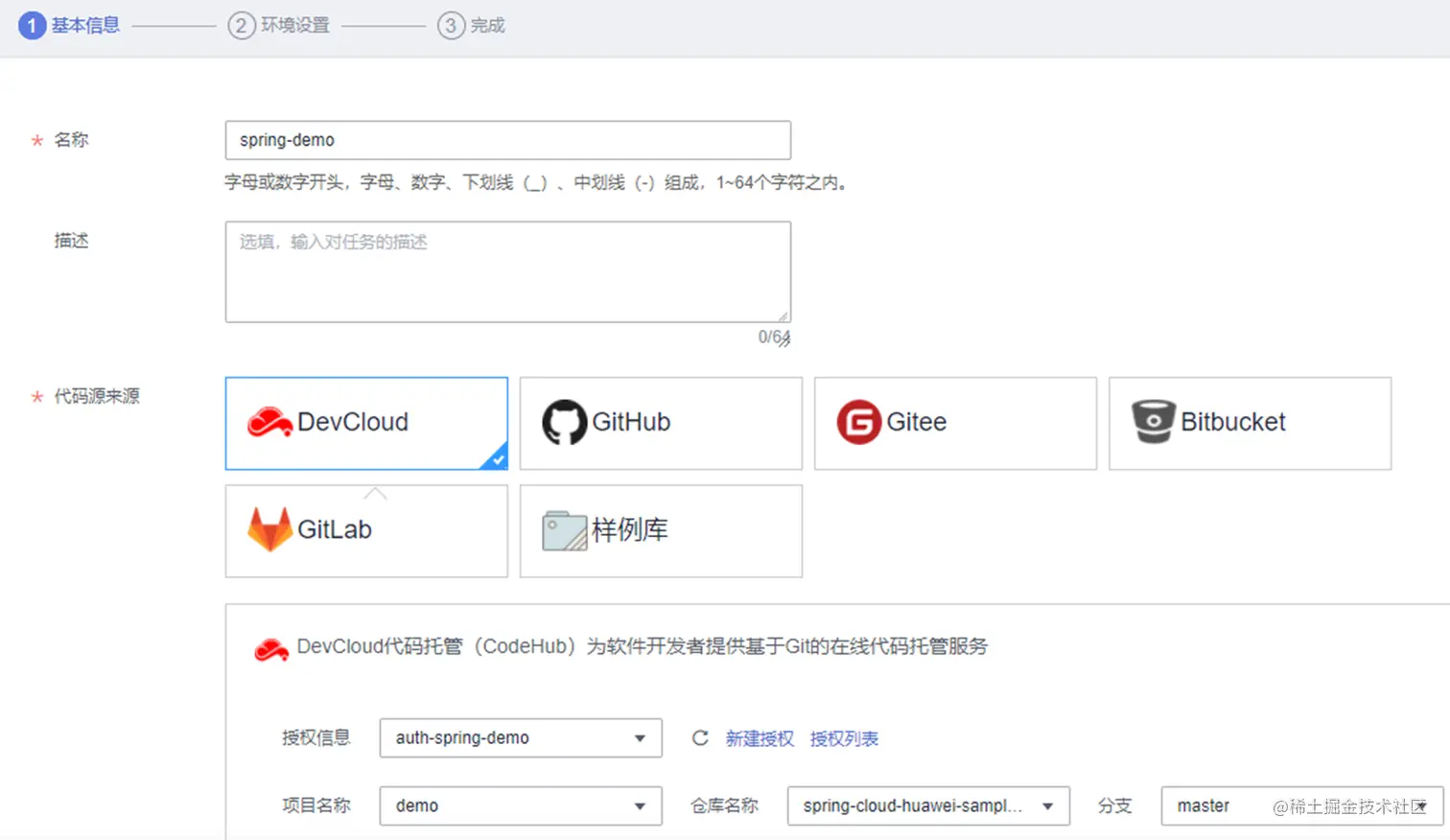This screenshot has height=840, width=1450.
Task: Click the Gitee red G logo
Action: [858, 422]
